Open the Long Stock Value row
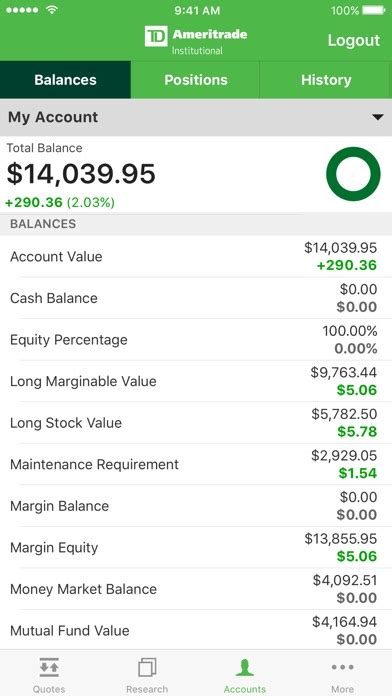Image resolution: width=392 pixels, height=696 pixels. [x=196, y=423]
